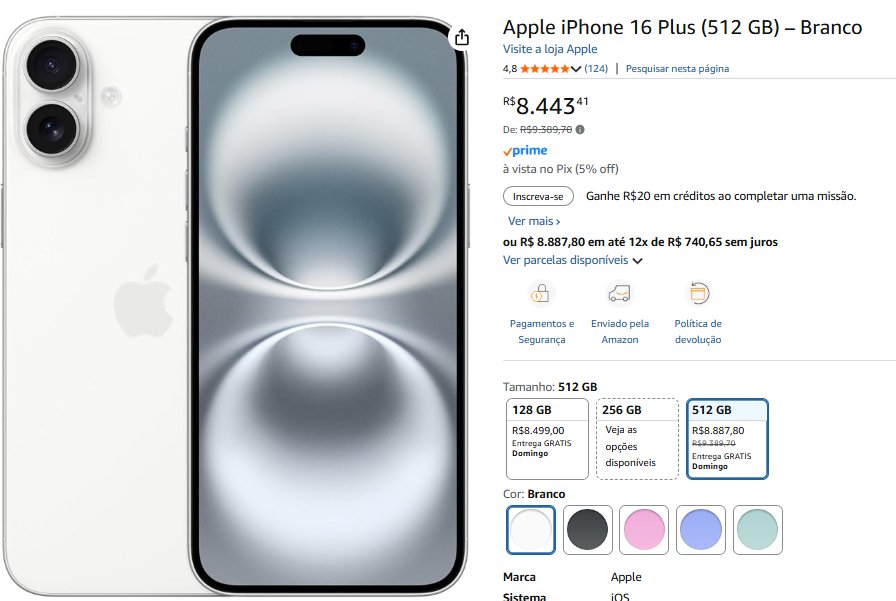Click Pesquisar nesta página link
This screenshot has height=601, width=896.
tap(677, 69)
